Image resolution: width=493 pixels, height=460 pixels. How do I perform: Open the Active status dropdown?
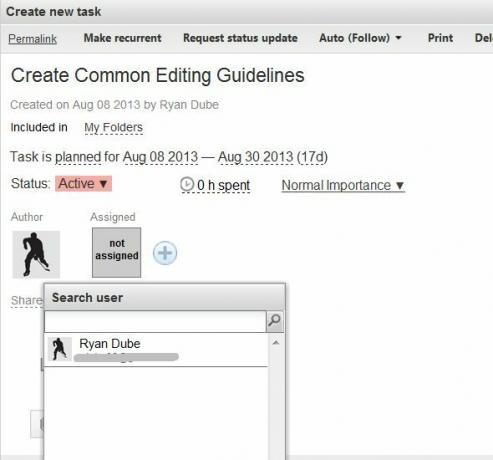point(83,184)
